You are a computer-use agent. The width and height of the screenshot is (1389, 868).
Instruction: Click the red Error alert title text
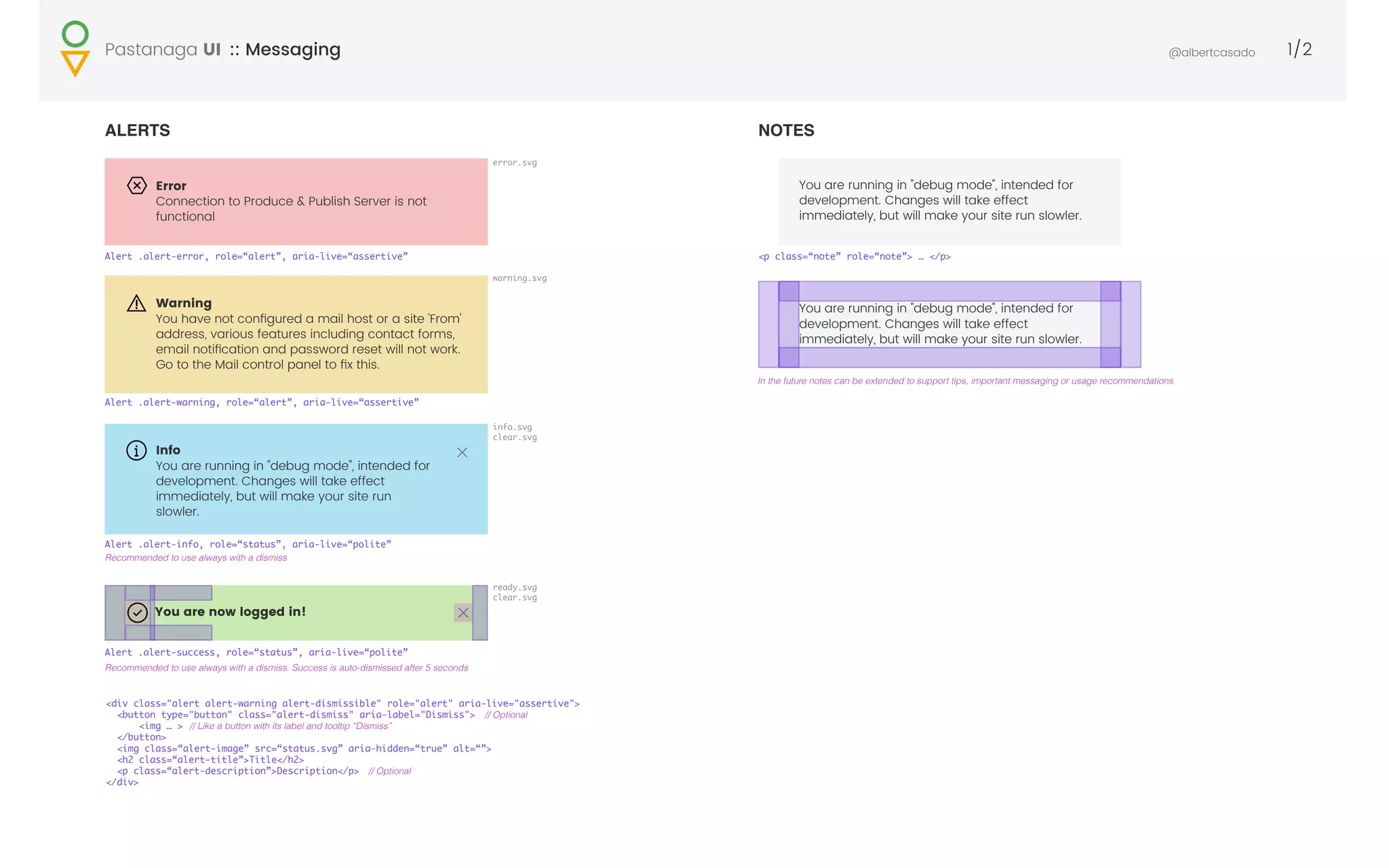(x=171, y=186)
